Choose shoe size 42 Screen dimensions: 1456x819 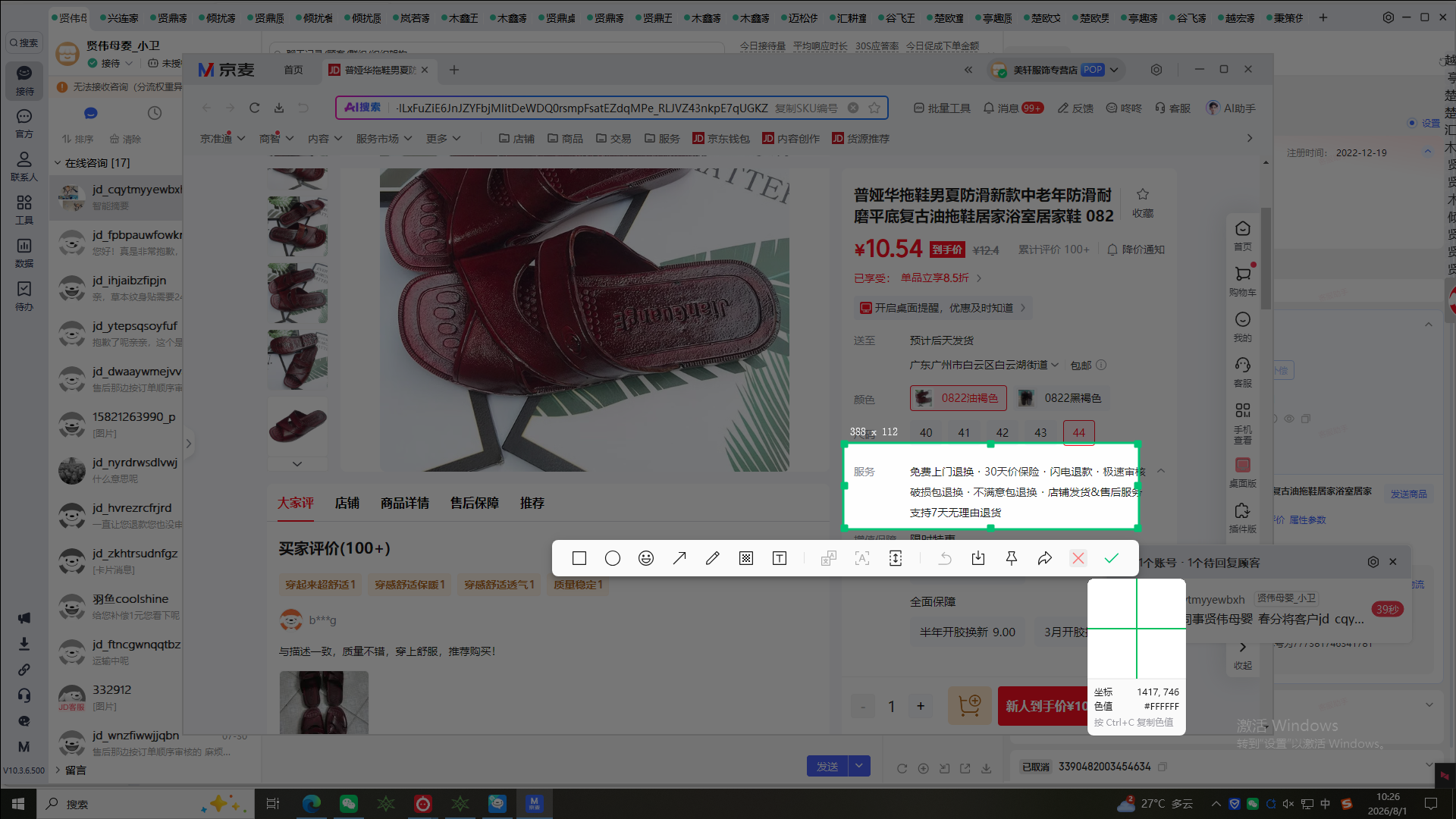click(1003, 432)
